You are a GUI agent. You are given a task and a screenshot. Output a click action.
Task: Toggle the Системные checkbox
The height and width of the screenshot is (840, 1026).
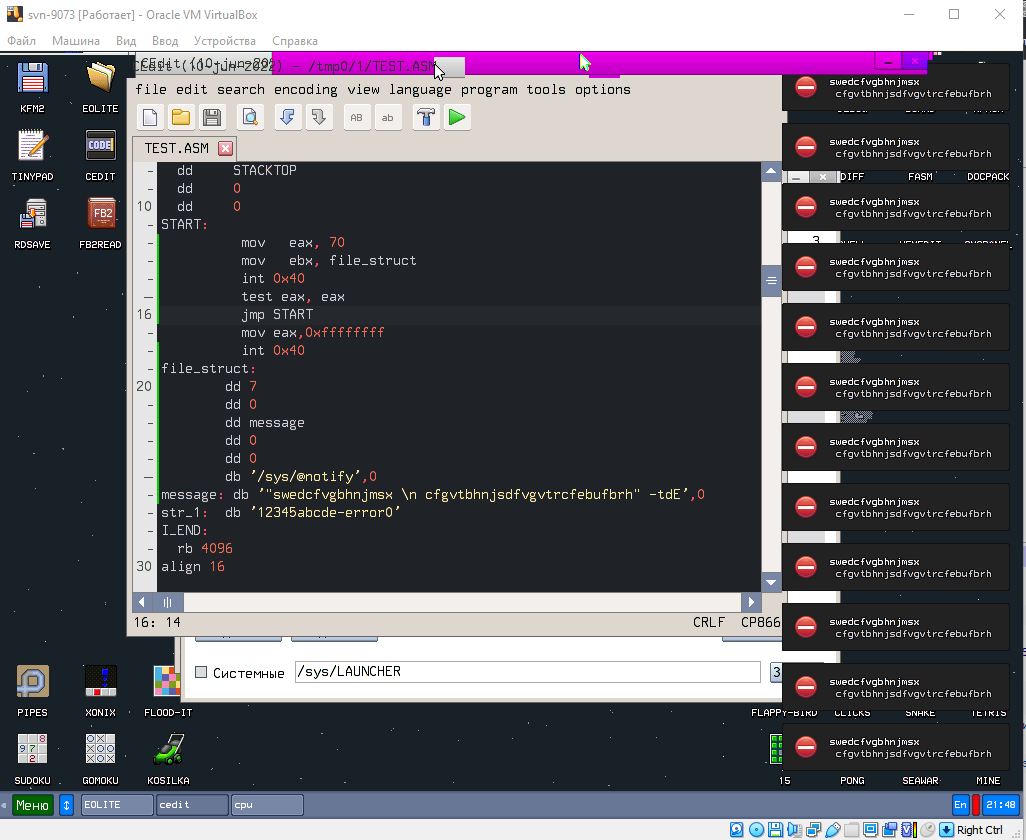click(x=201, y=672)
